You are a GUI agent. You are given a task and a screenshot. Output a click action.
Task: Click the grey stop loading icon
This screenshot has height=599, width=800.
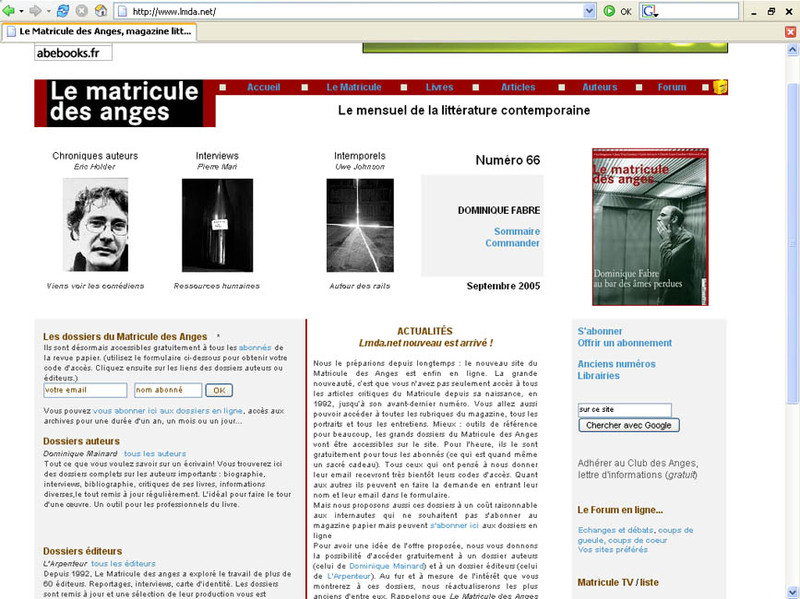(82, 11)
